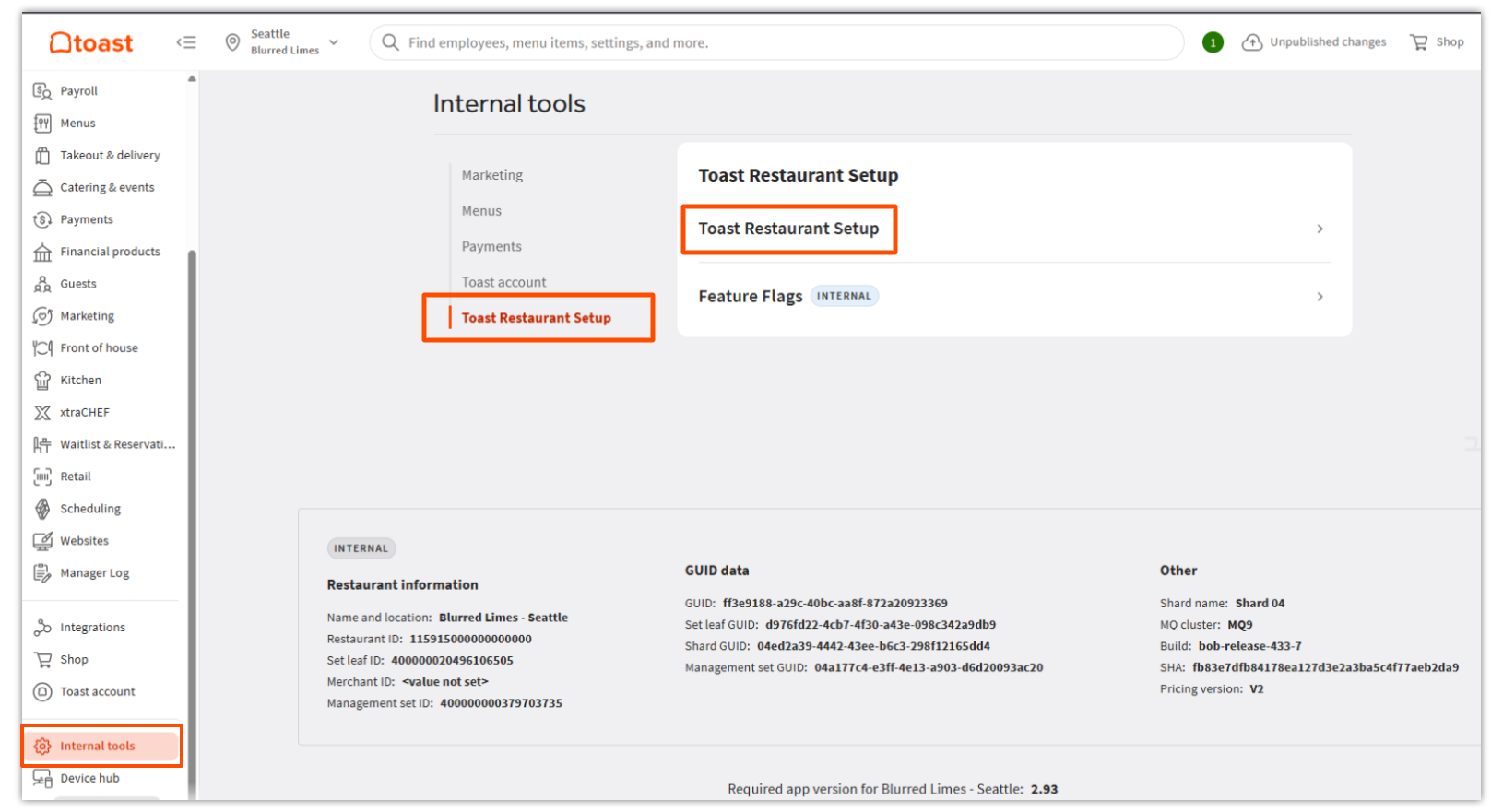Open the Shop cart icon in header

point(1418,42)
